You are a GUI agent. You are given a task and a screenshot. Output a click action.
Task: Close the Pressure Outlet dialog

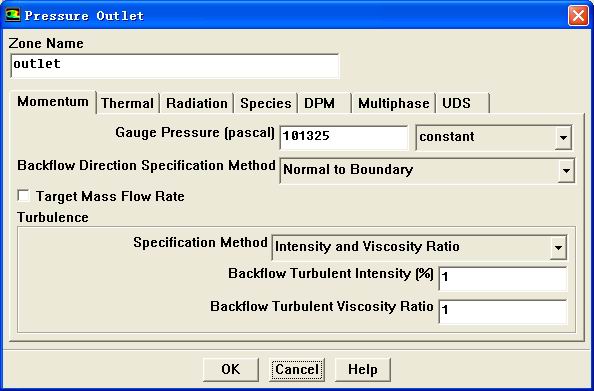pyautogui.click(x=578, y=16)
